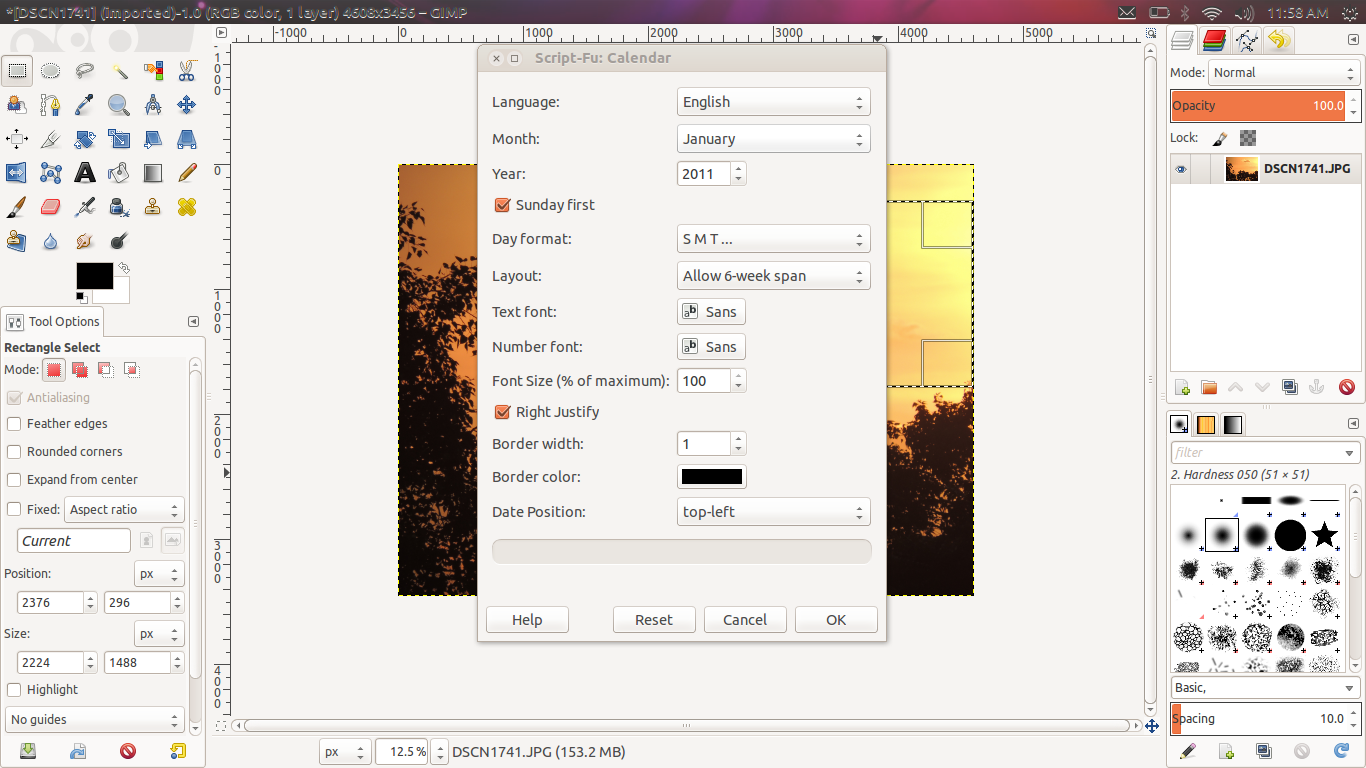Enable Rounded corners option
This screenshot has width=1366, height=768.
[14, 452]
